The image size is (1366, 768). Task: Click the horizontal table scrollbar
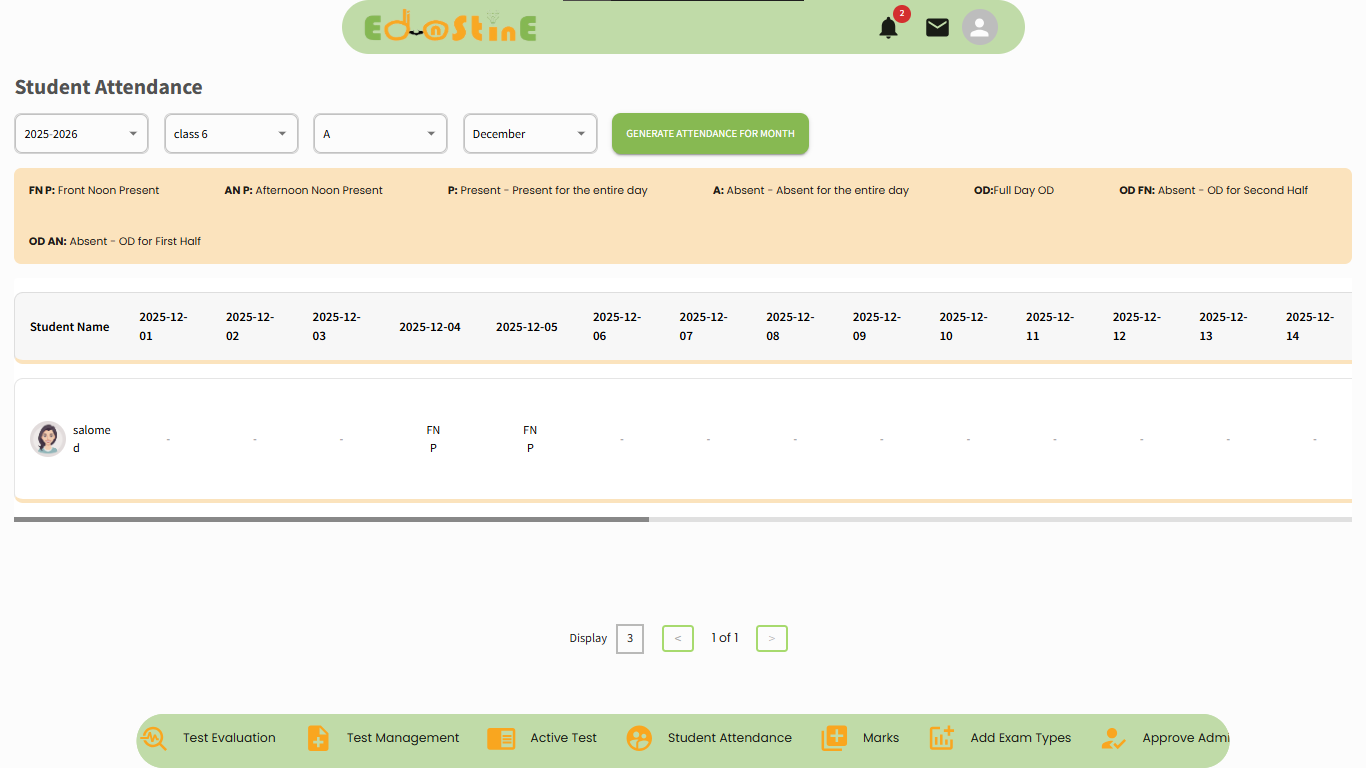[331, 520]
